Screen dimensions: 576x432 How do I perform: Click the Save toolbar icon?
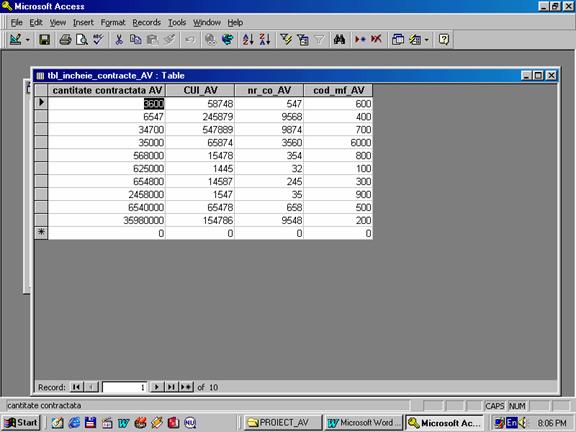(x=44, y=39)
